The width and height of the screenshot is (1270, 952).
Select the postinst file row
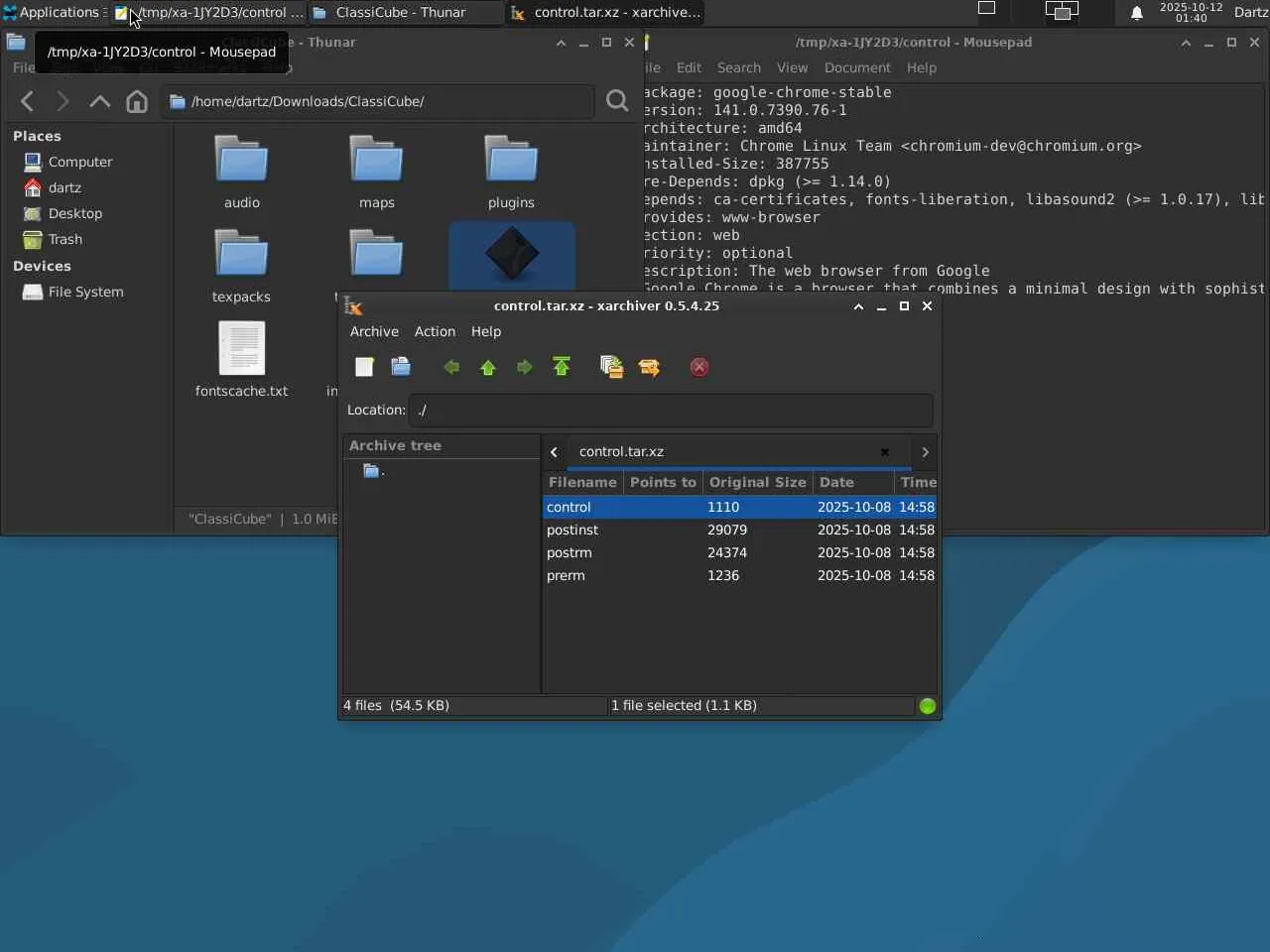coord(740,530)
